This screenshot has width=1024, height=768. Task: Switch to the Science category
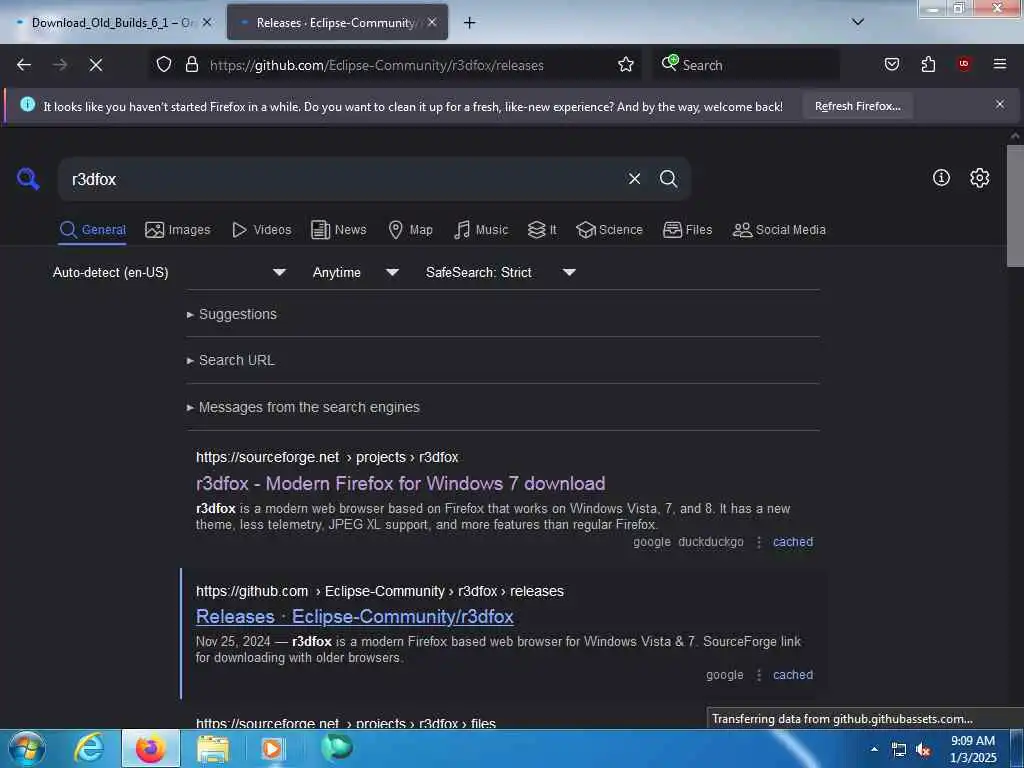point(609,230)
